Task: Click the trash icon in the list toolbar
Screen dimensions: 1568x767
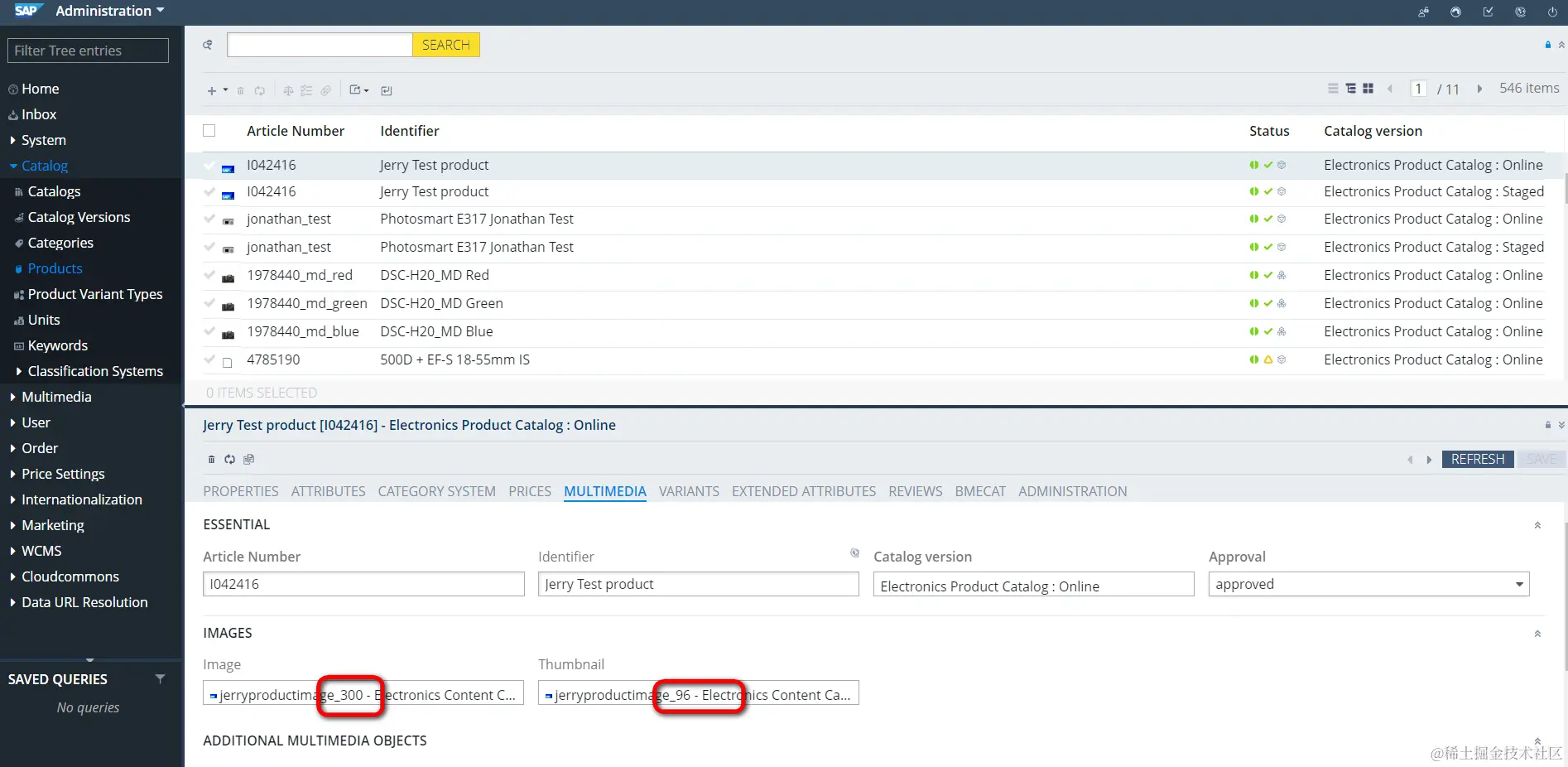Action: (241, 90)
